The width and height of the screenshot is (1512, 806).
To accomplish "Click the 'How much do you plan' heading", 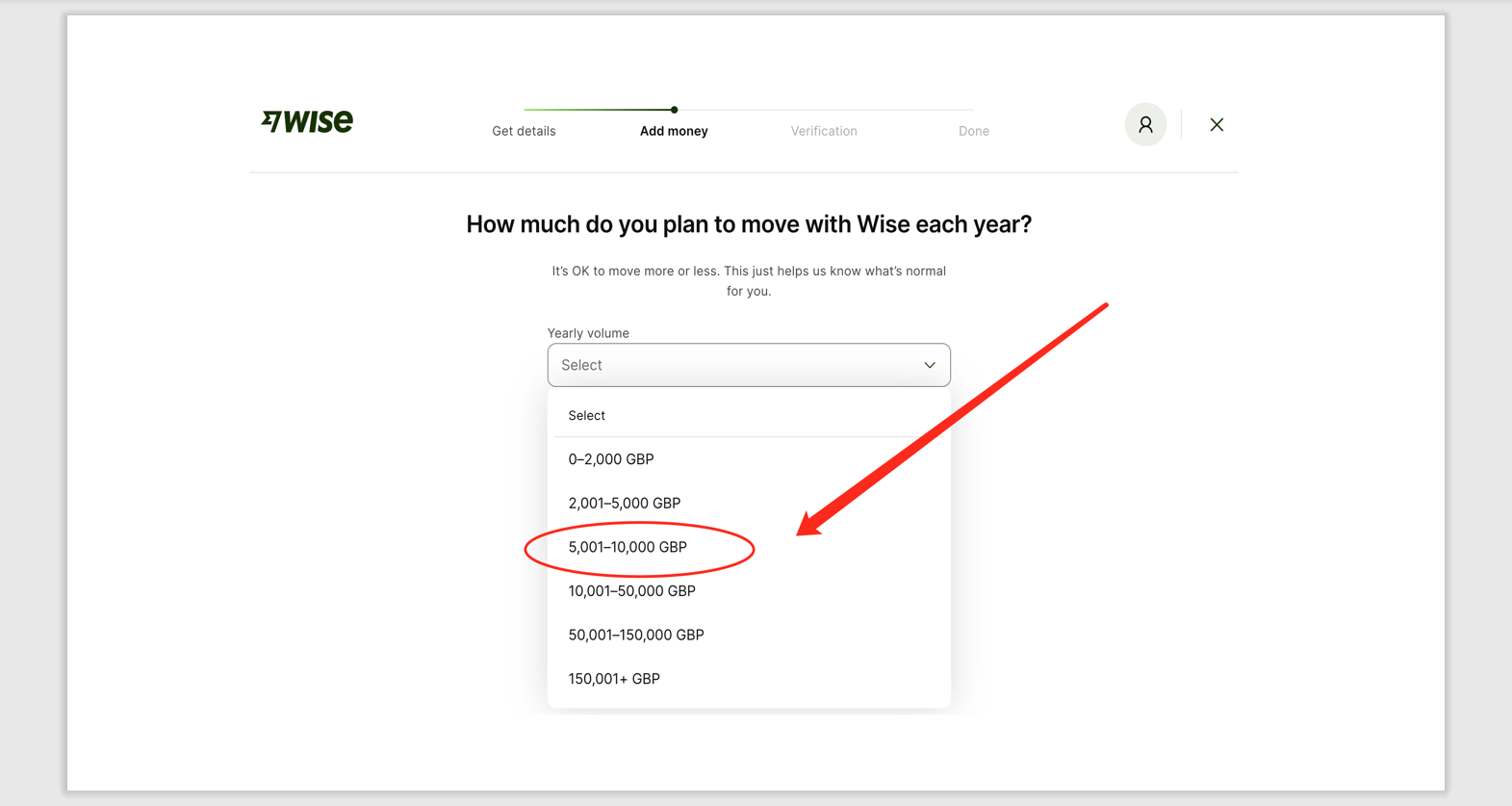I will tap(749, 224).
